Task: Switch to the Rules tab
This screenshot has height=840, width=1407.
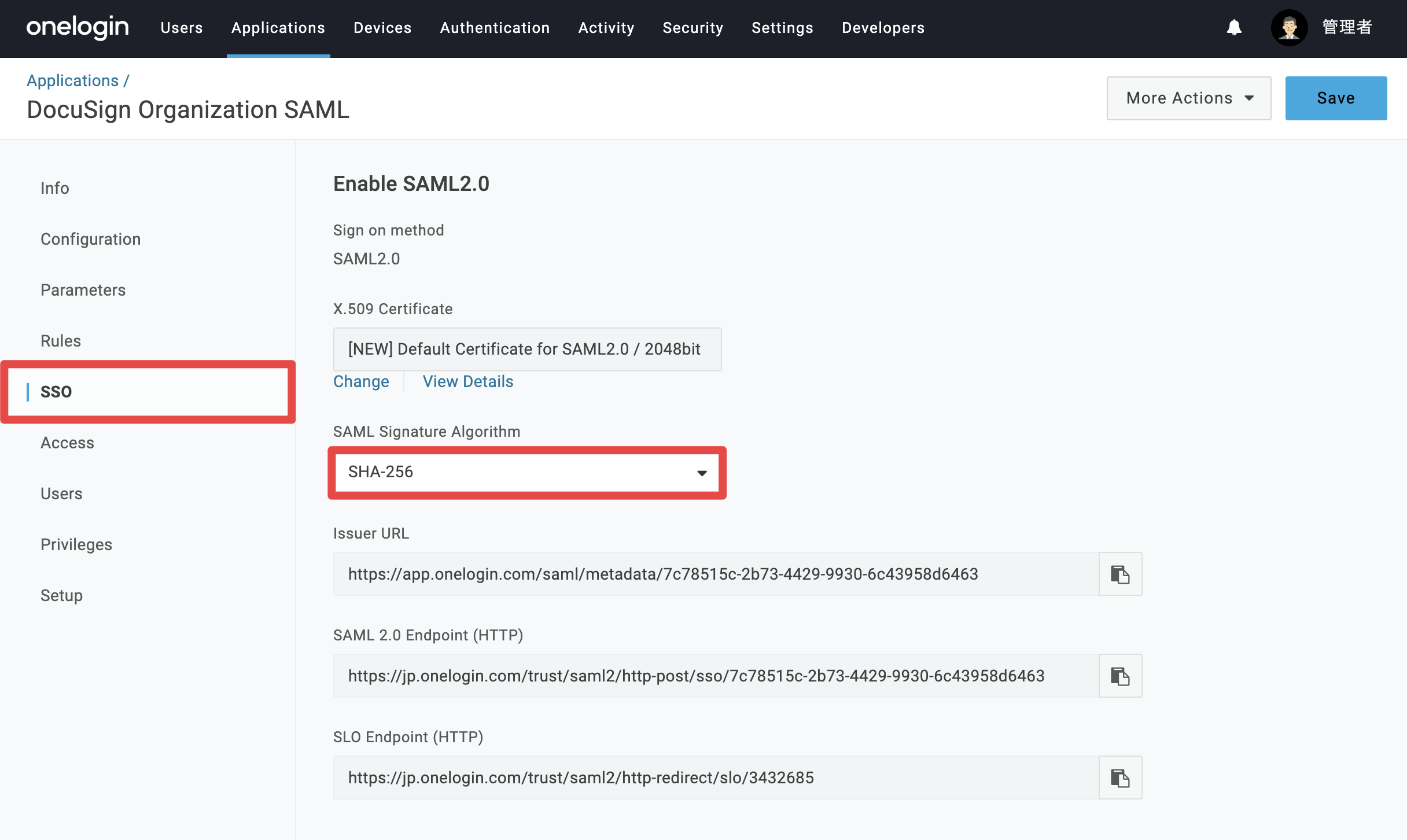Action: 61,341
